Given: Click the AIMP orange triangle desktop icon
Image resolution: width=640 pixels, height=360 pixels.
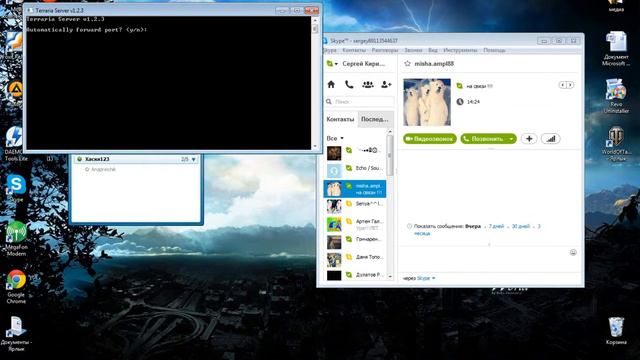Looking at the screenshot, I should [x=16, y=89].
